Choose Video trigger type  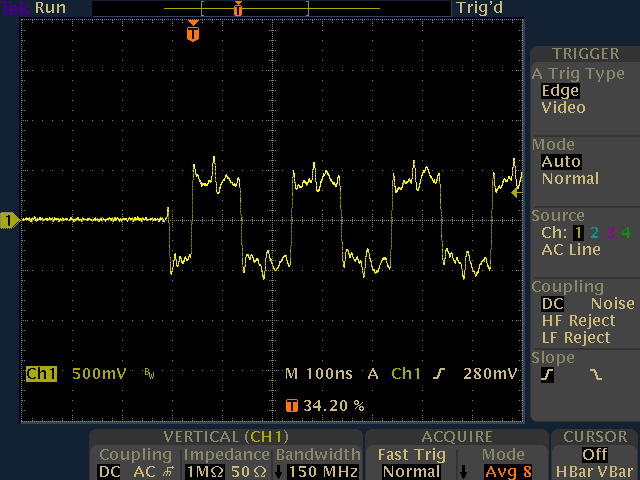[563, 108]
